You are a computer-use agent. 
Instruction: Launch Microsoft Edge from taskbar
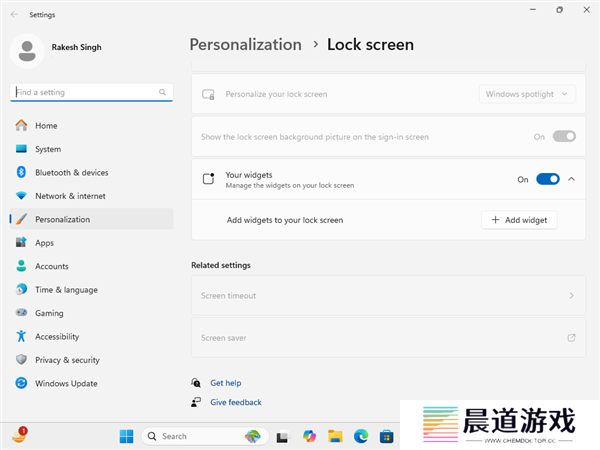361,436
